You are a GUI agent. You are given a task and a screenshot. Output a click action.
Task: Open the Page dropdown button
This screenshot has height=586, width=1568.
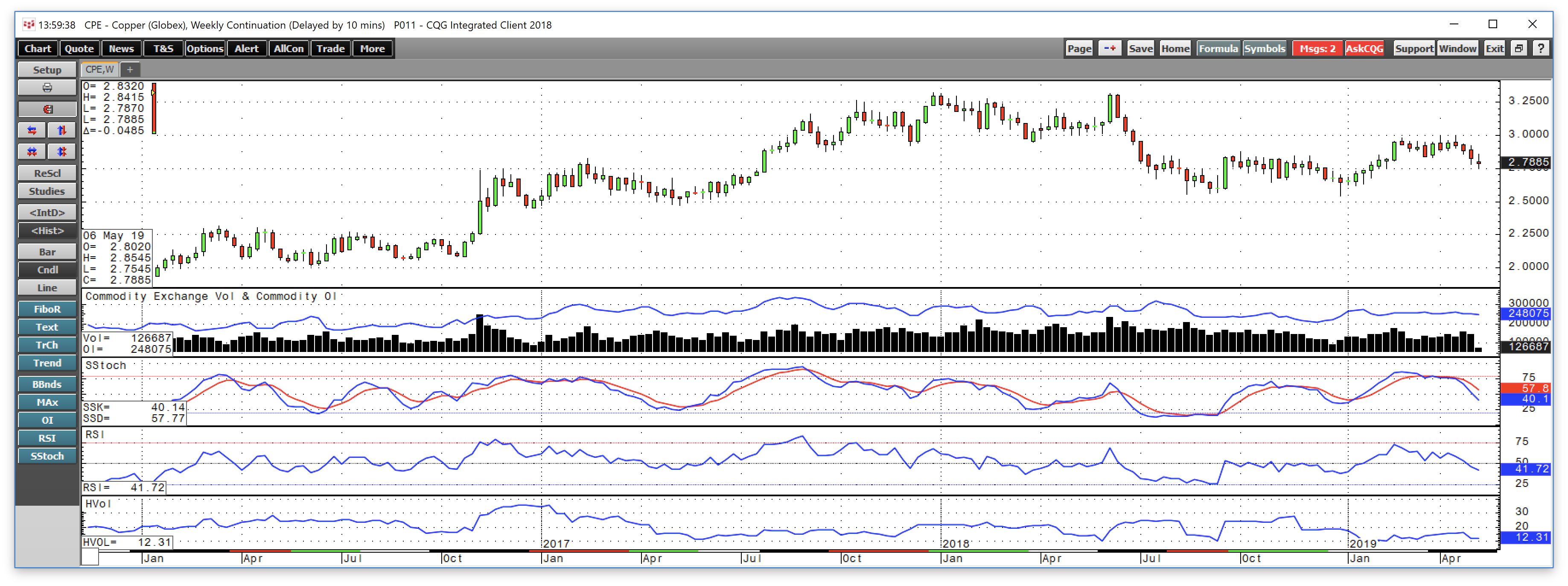(1078, 48)
